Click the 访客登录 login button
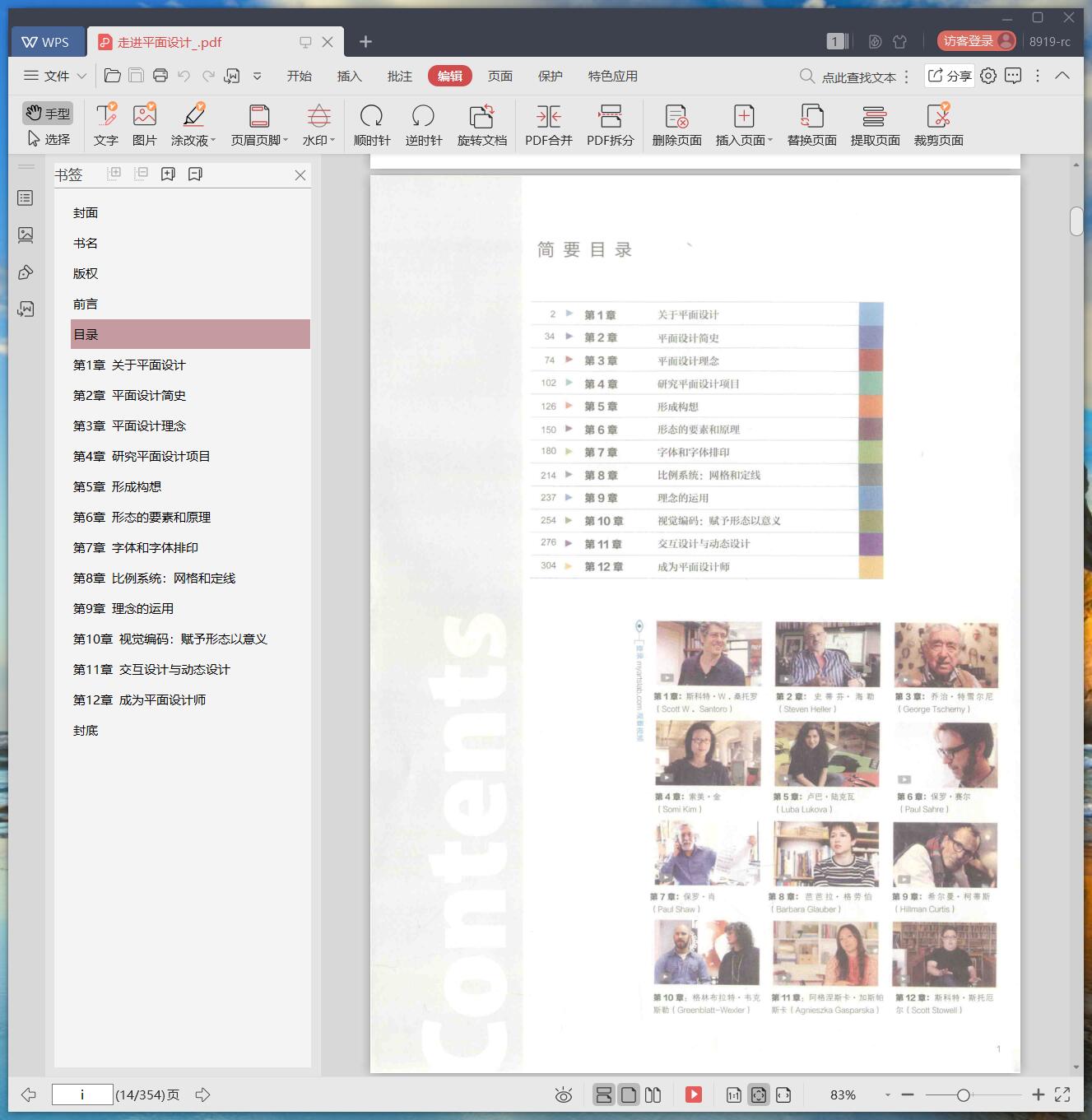Image resolution: width=1092 pixels, height=1120 pixels. (x=977, y=41)
